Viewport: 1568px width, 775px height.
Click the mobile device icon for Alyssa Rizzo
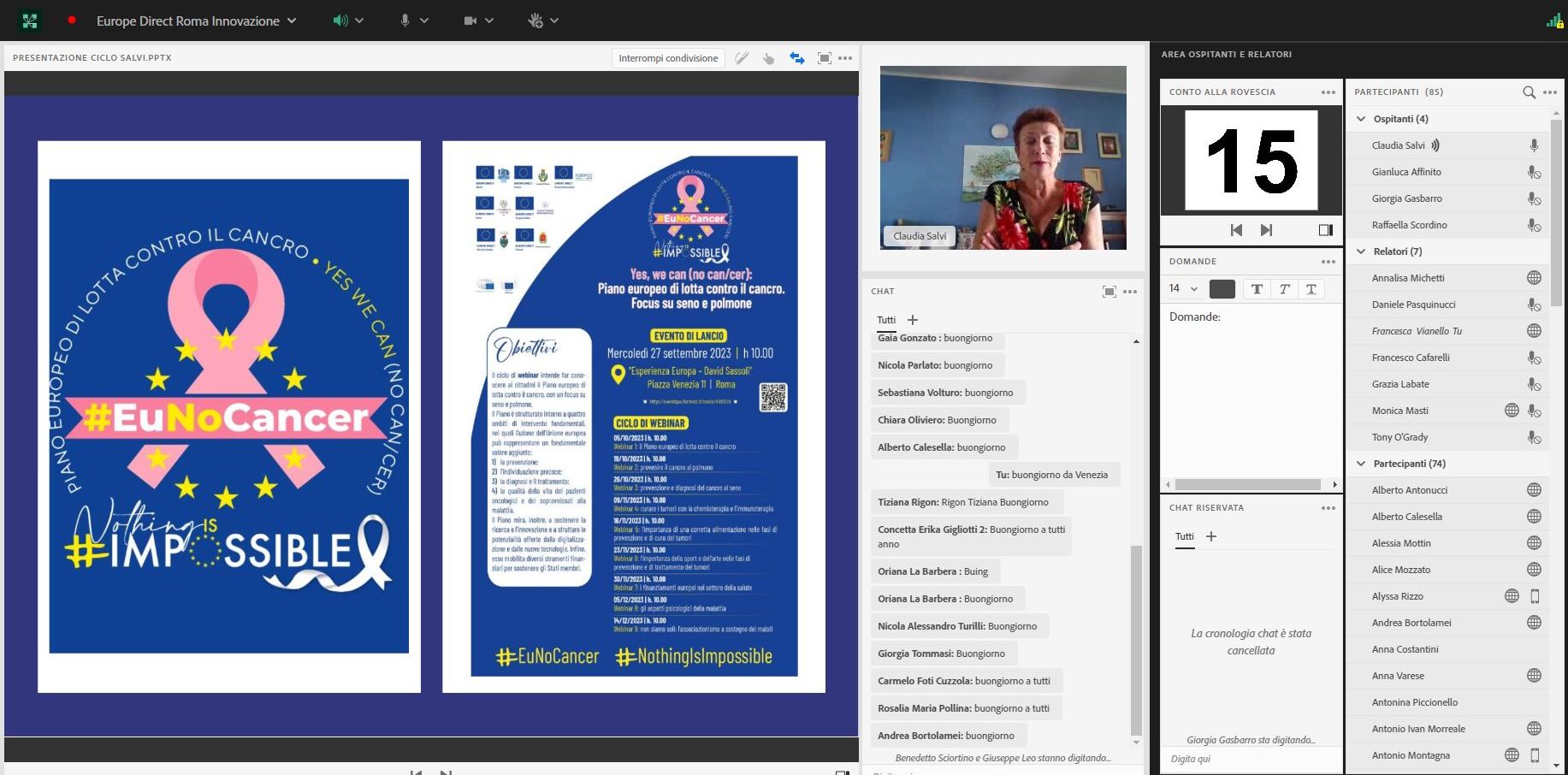click(1535, 596)
